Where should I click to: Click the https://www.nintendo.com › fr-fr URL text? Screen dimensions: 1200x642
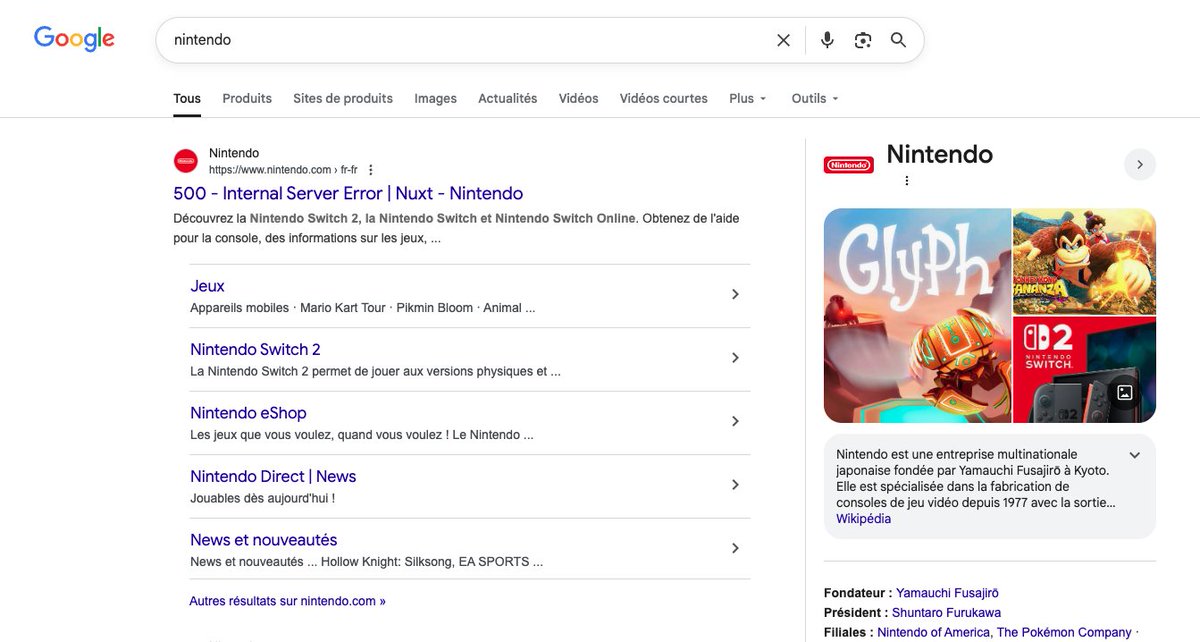pyautogui.click(x=283, y=170)
